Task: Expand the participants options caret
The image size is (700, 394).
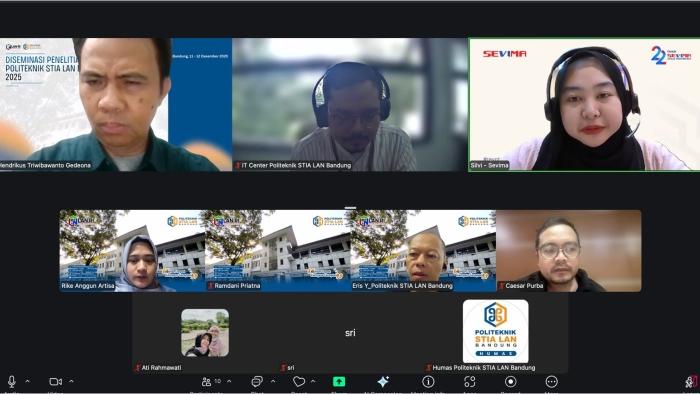Action: [229, 382]
